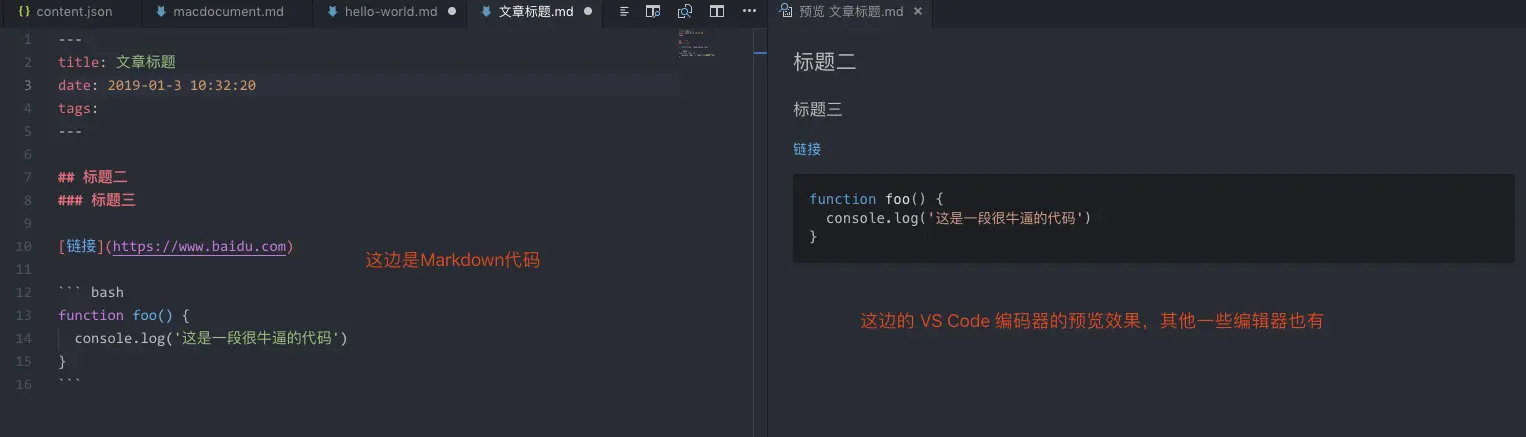This screenshot has height=437, width=1526.
Task: Click the 标题二 heading in preview
Action: coord(825,62)
